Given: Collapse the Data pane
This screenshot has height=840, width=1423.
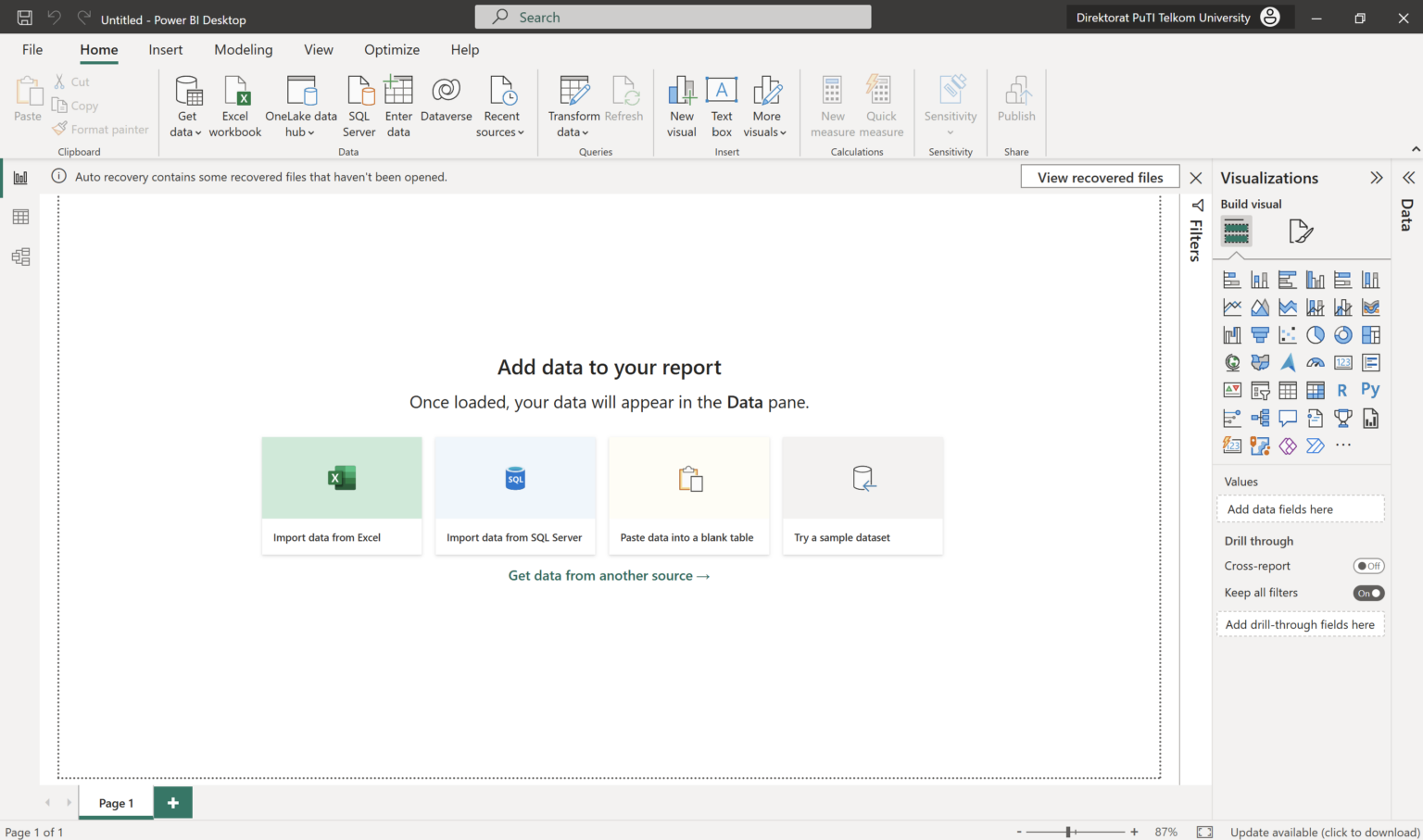Looking at the screenshot, I should pos(1409,178).
